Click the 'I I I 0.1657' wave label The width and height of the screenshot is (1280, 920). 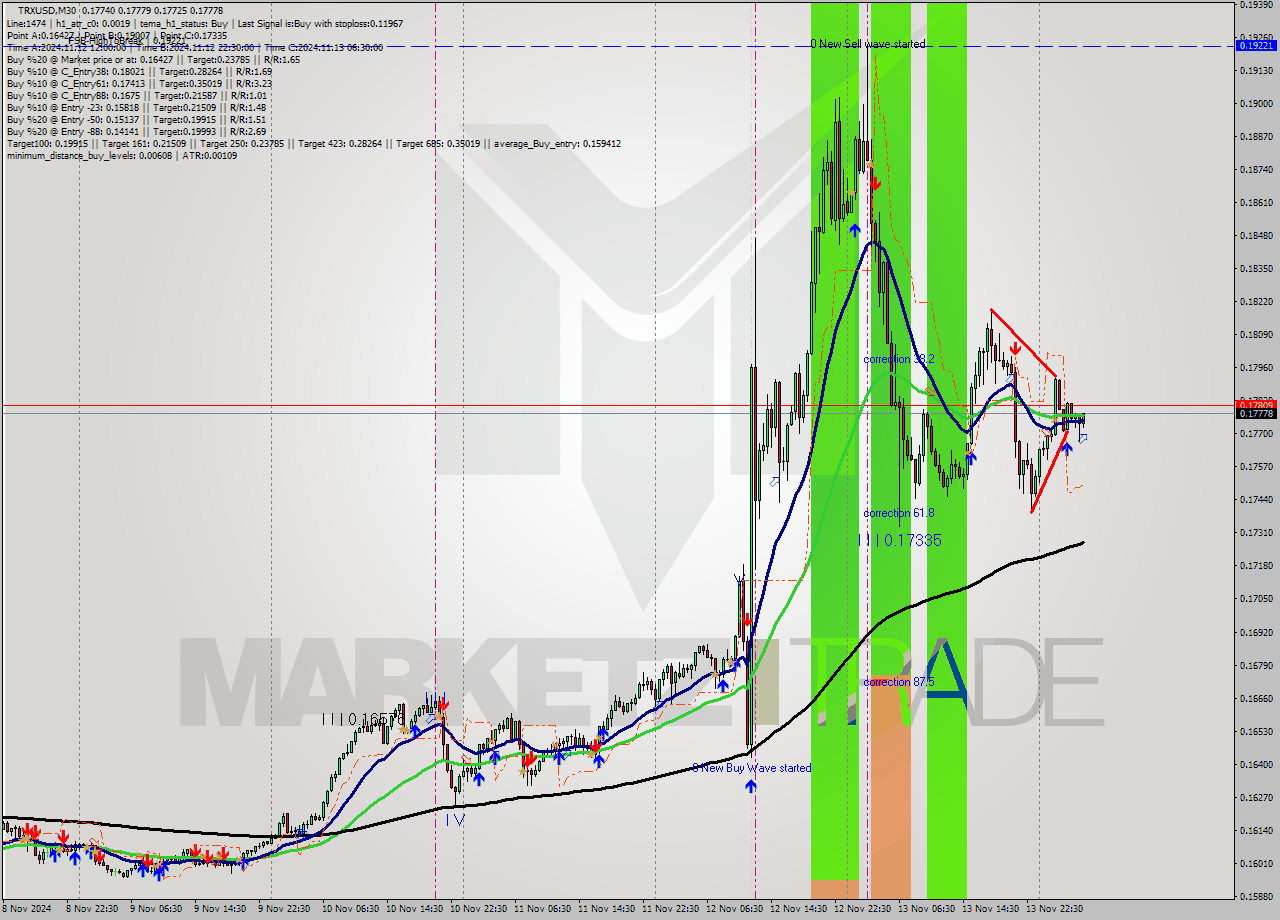pyautogui.click(x=363, y=719)
